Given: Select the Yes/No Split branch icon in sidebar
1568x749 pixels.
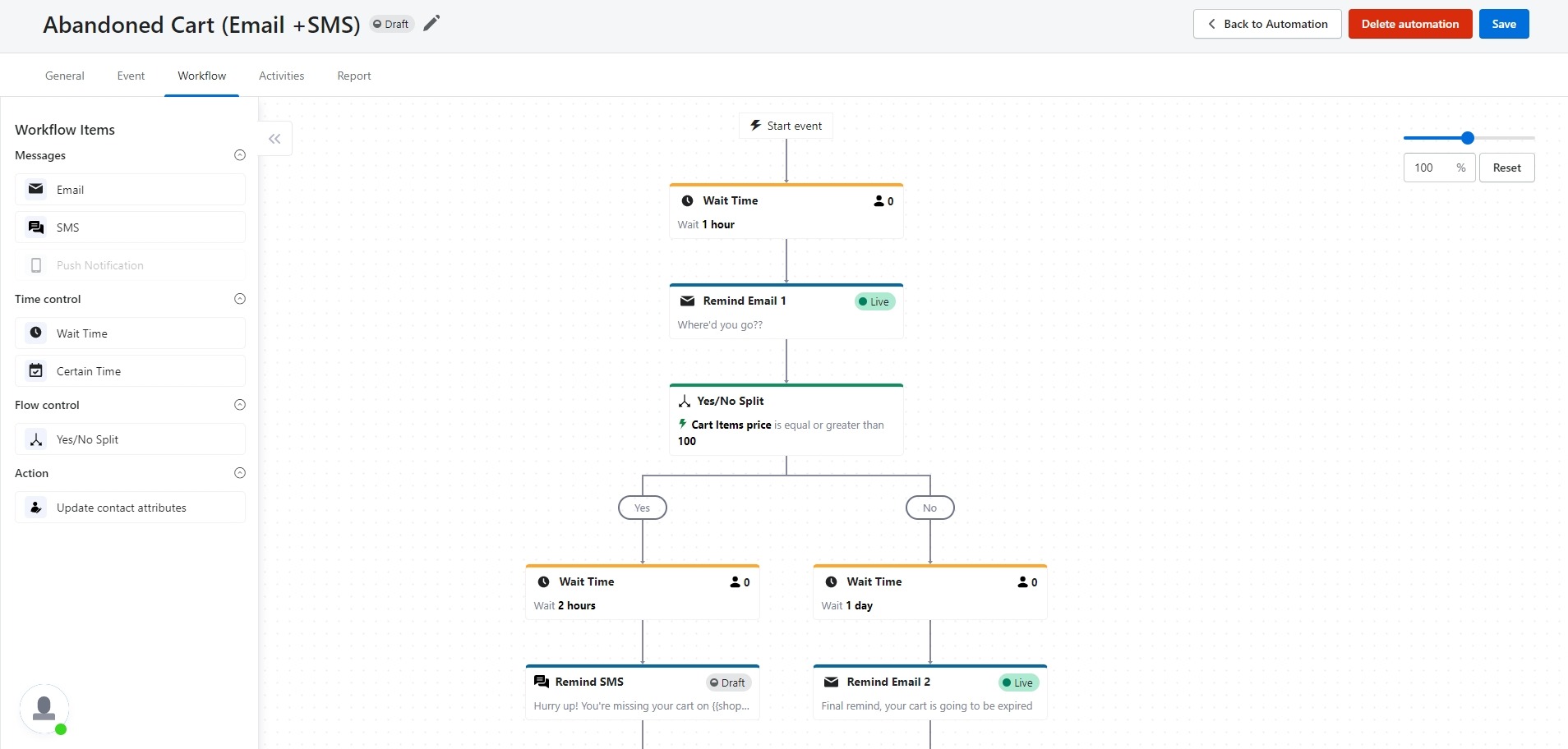Looking at the screenshot, I should (36, 439).
